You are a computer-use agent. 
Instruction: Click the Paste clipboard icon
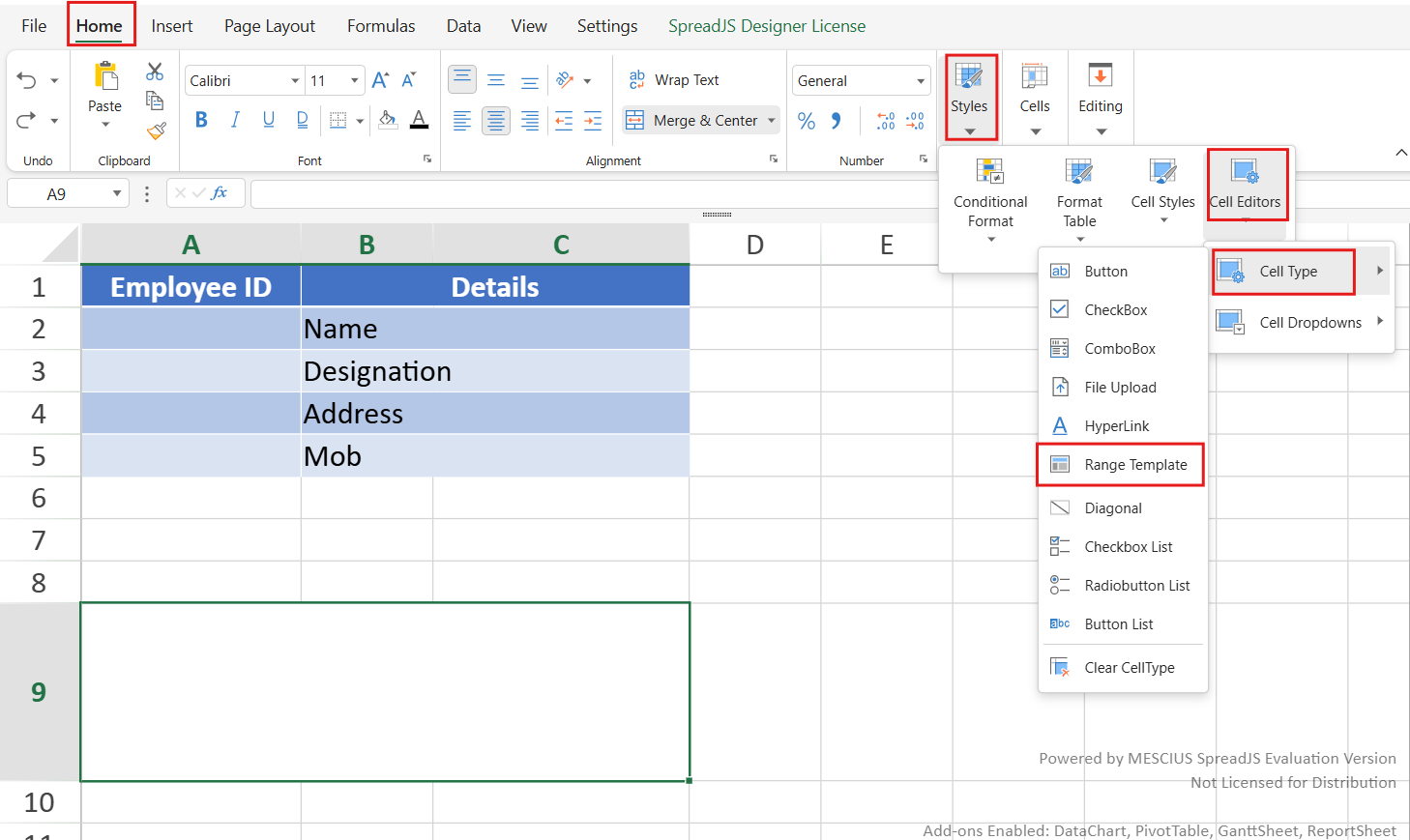[x=105, y=75]
